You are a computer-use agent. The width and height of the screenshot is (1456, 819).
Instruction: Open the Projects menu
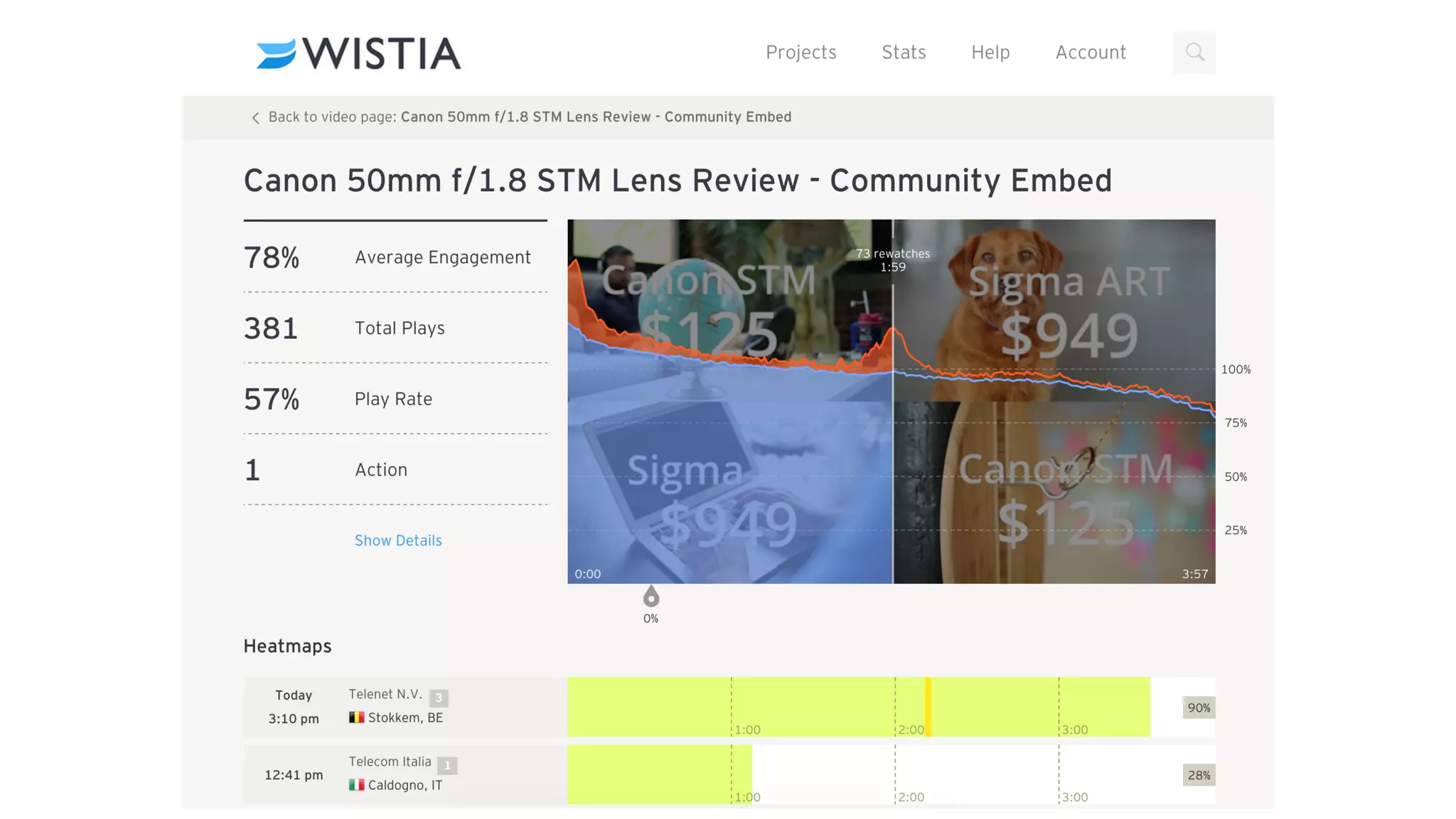[801, 53]
